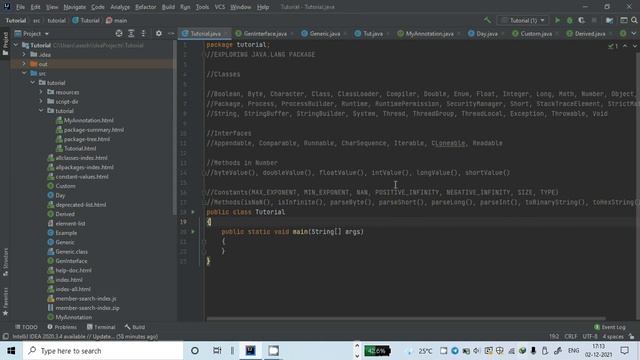Click the editor horizontal scrollbar
This screenshot has width=640, height=360.
point(406,318)
